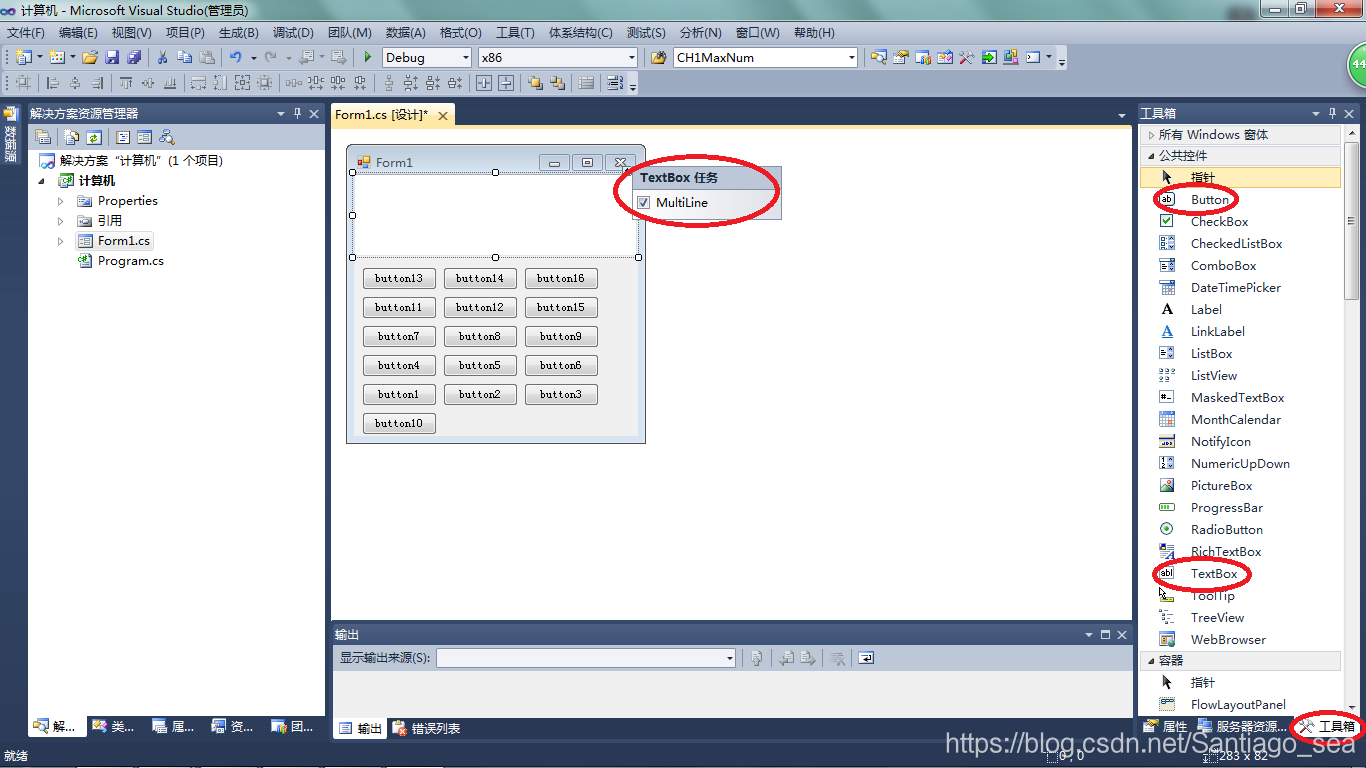Undo the last action
Image resolution: width=1366 pixels, height=768 pixels.
tap(235, 57)
